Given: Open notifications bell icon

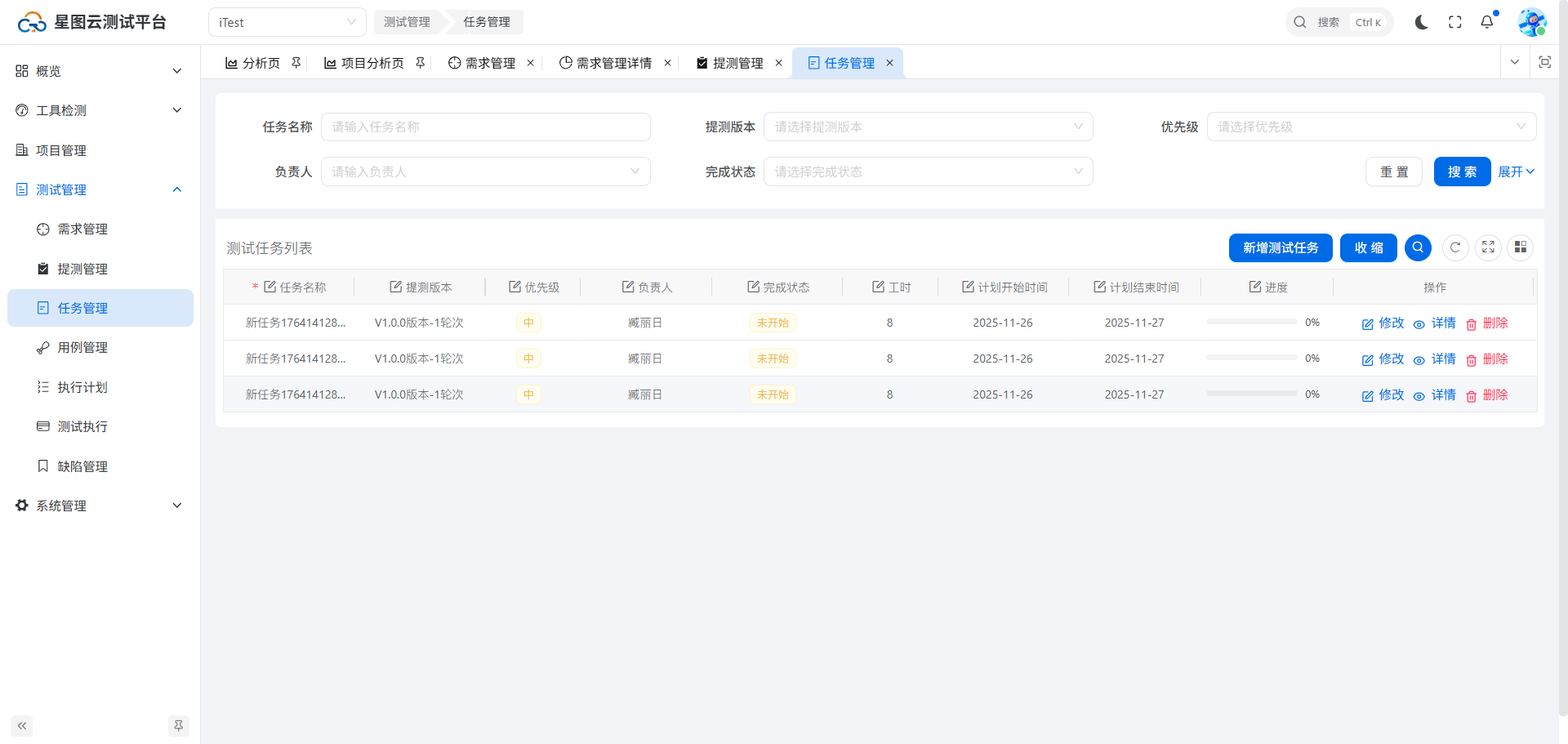Looking at the screenshot, I should pos(1486,22).
